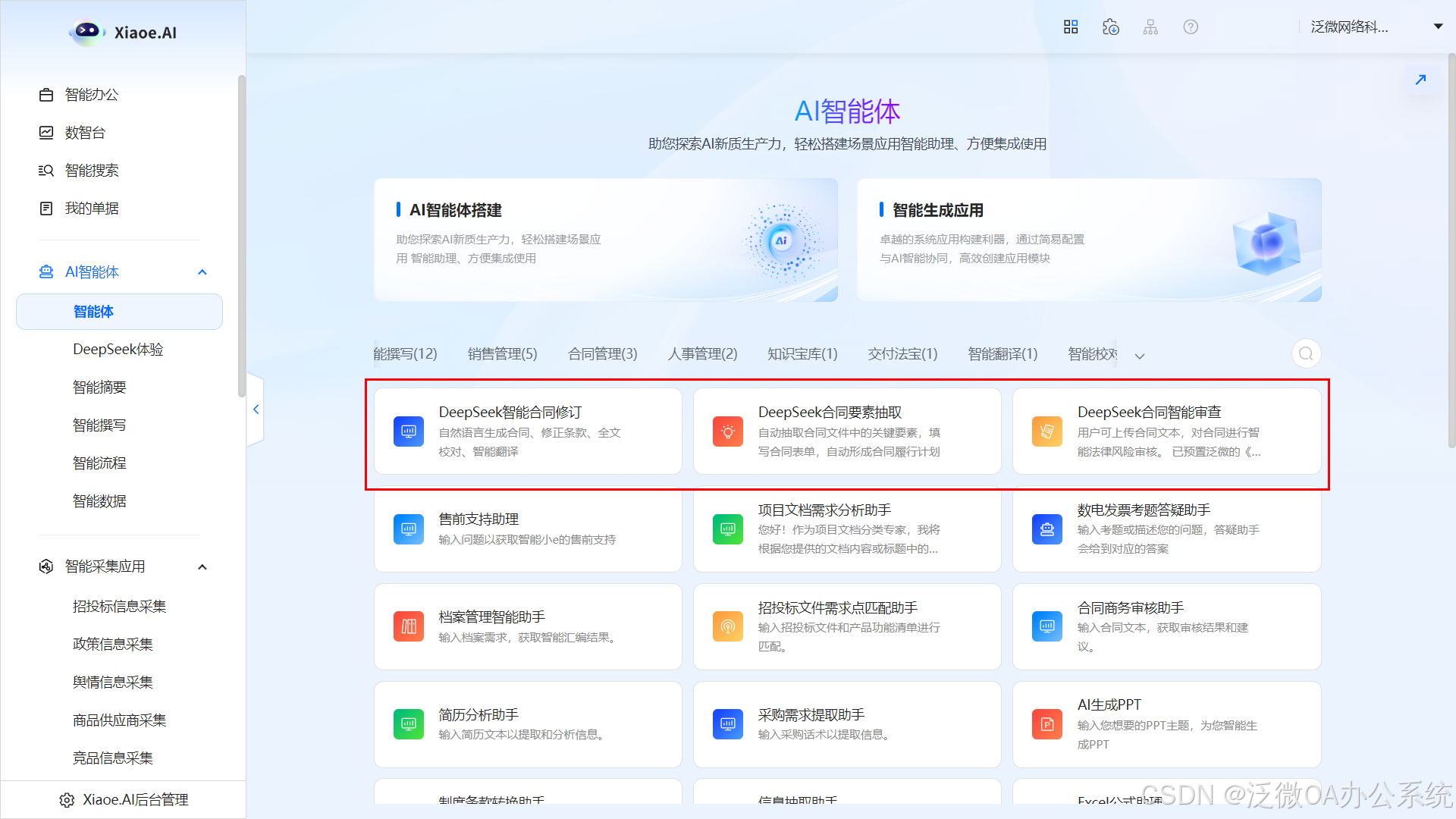Click the grid apps icon in header
Screen dimensions: 1456x819
point(1071,27)
